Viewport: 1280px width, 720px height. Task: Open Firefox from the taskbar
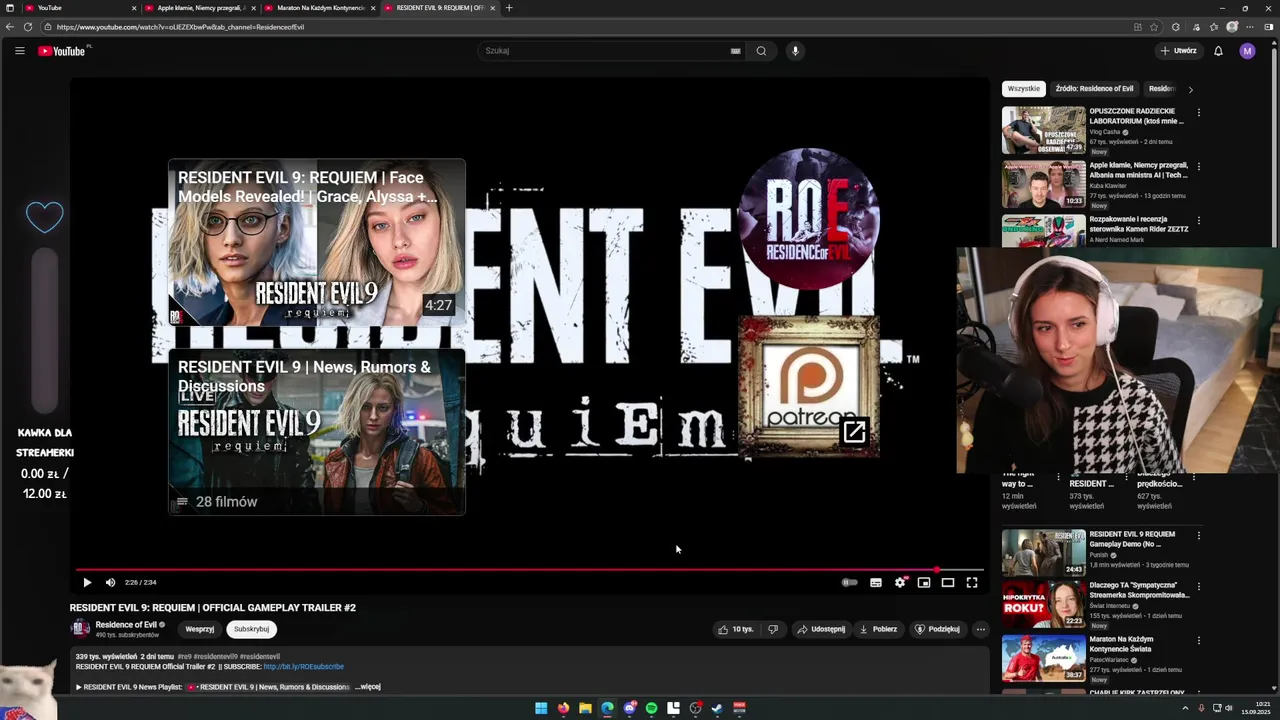point(563,708)
